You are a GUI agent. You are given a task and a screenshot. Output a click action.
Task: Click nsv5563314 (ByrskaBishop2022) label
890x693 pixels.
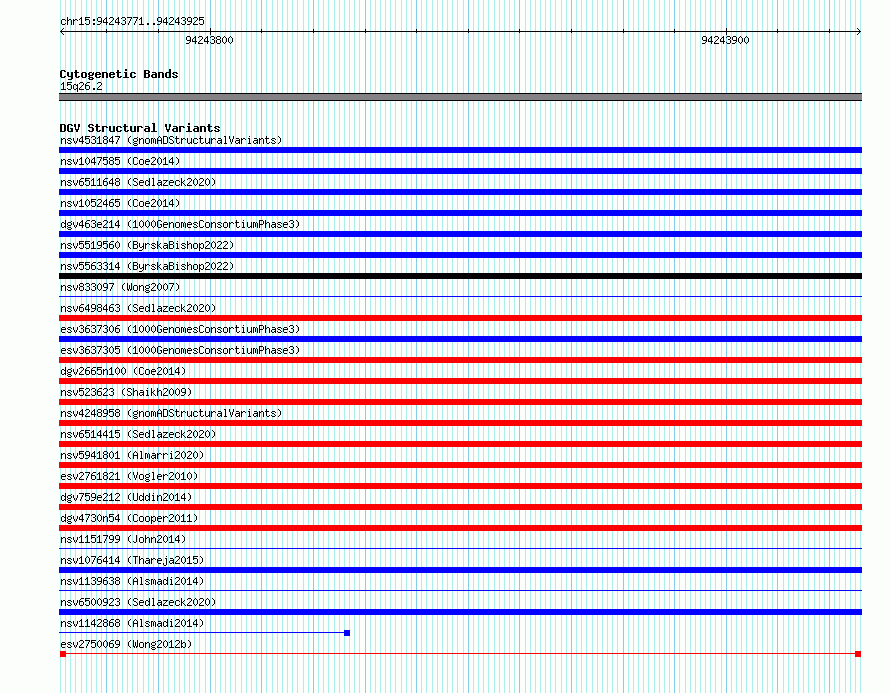tap(147, 266)
